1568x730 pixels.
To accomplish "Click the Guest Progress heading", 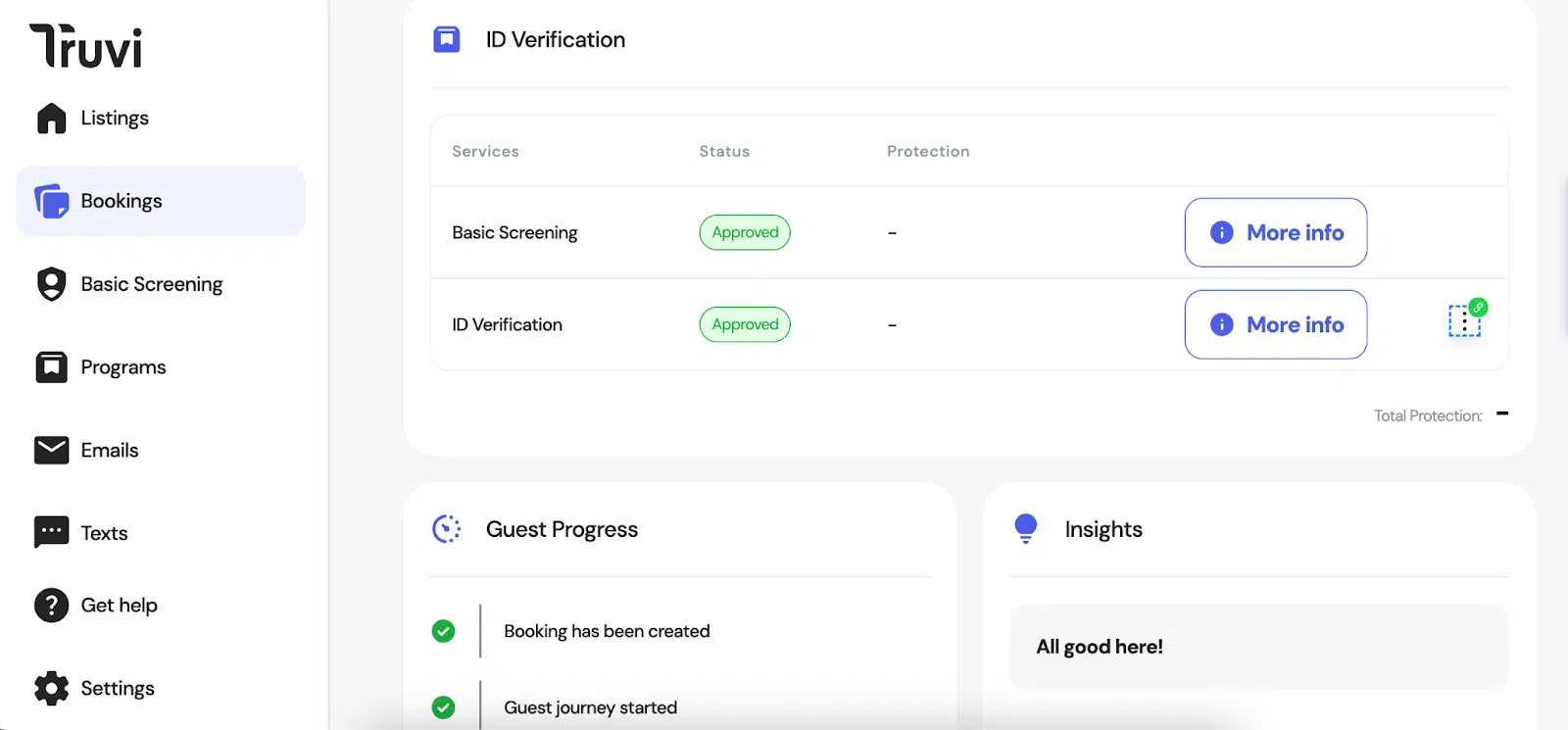I will 562,529.
